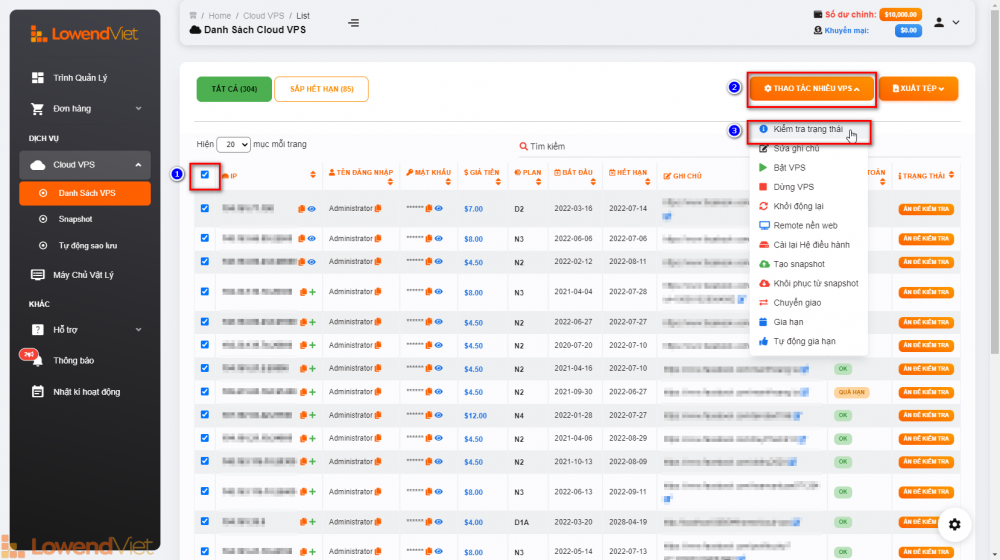Select Kiểm tra trạng thái menu item

807,129
